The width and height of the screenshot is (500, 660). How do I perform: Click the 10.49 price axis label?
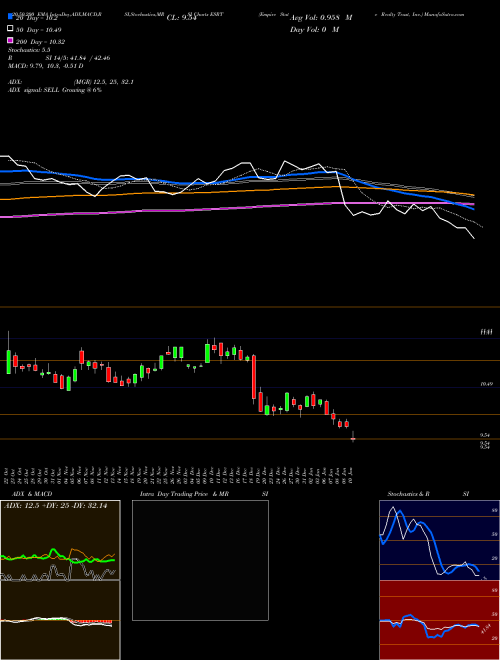click(x=486, y=384)
